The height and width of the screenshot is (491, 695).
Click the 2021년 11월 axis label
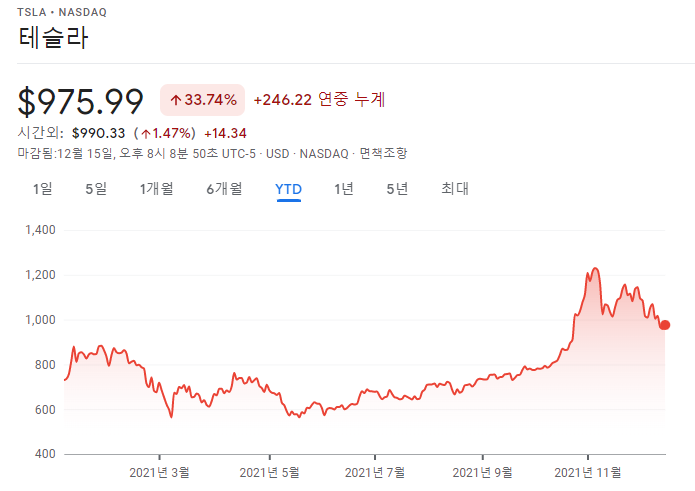588,473
